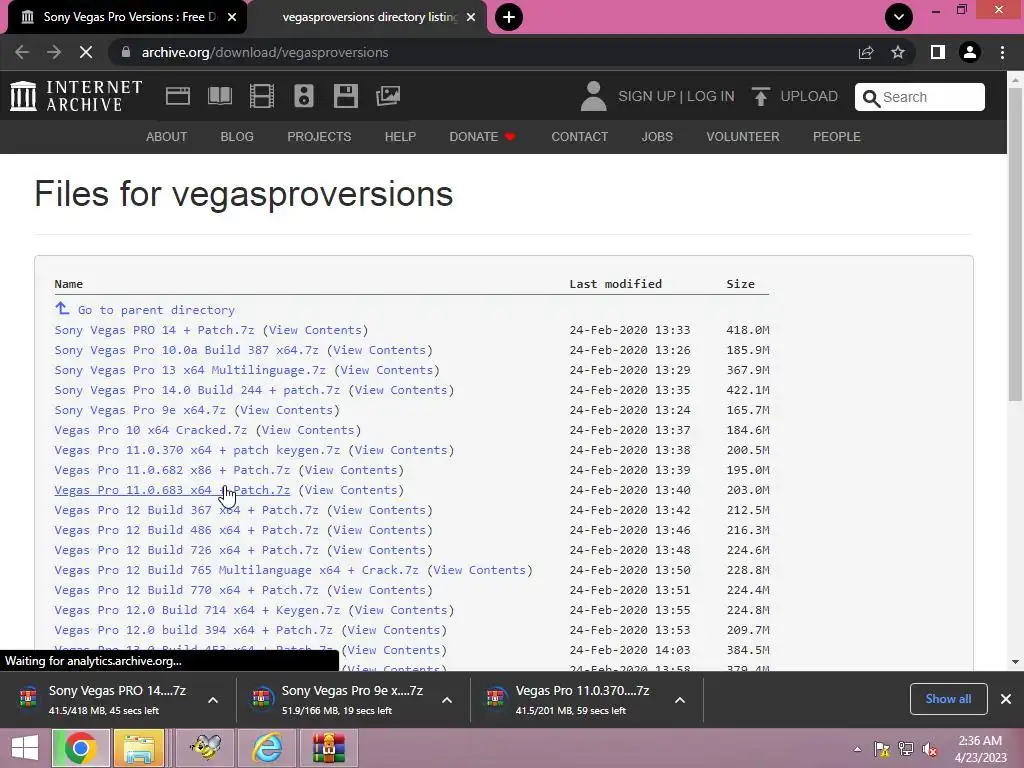Viewport: 1024px width, 768px height.
Task: Switch to the Sony Vegas Pro Versions tab
Action: tap(127, 17)
